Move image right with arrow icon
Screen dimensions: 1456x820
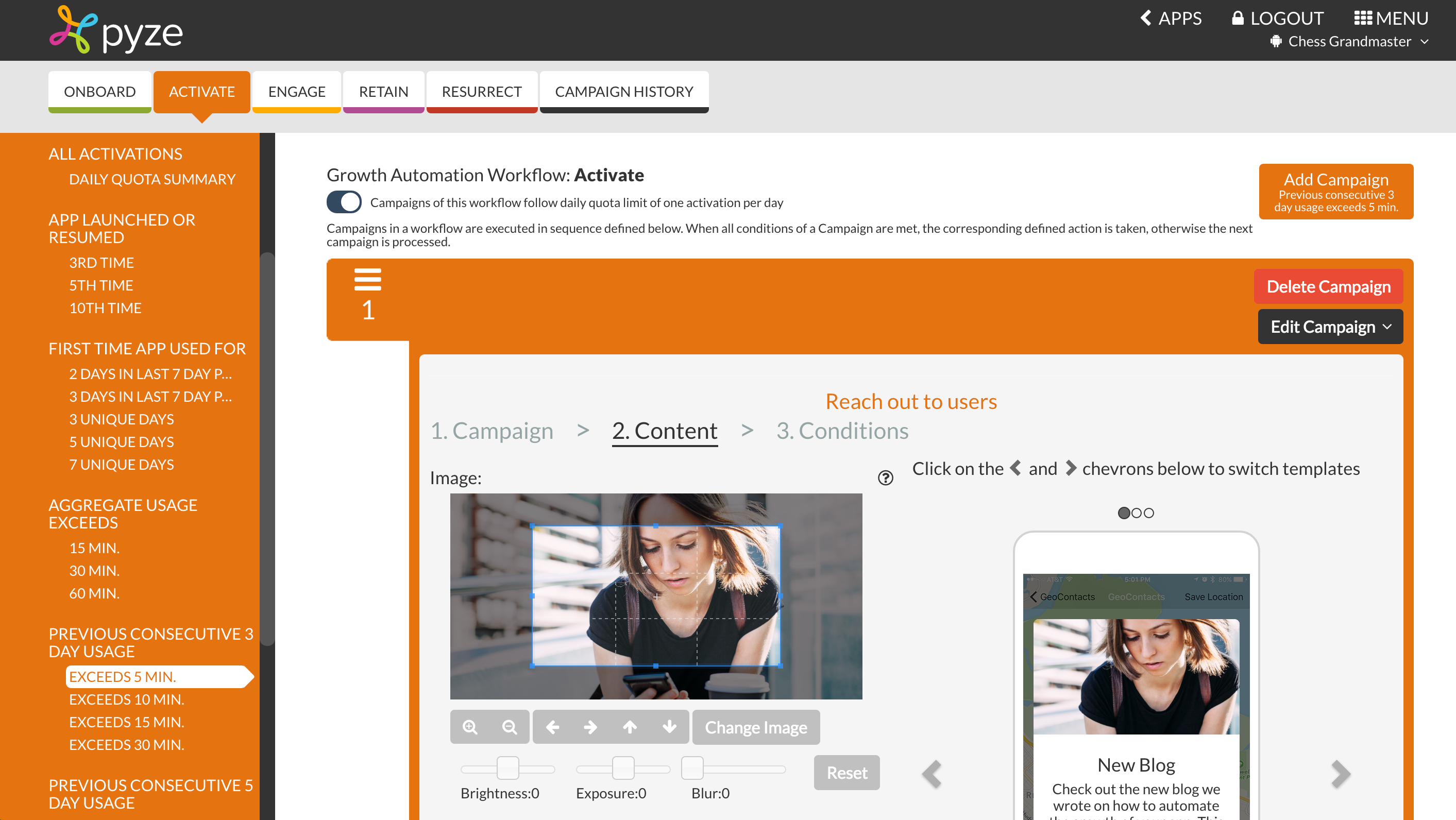coord(590,727)
